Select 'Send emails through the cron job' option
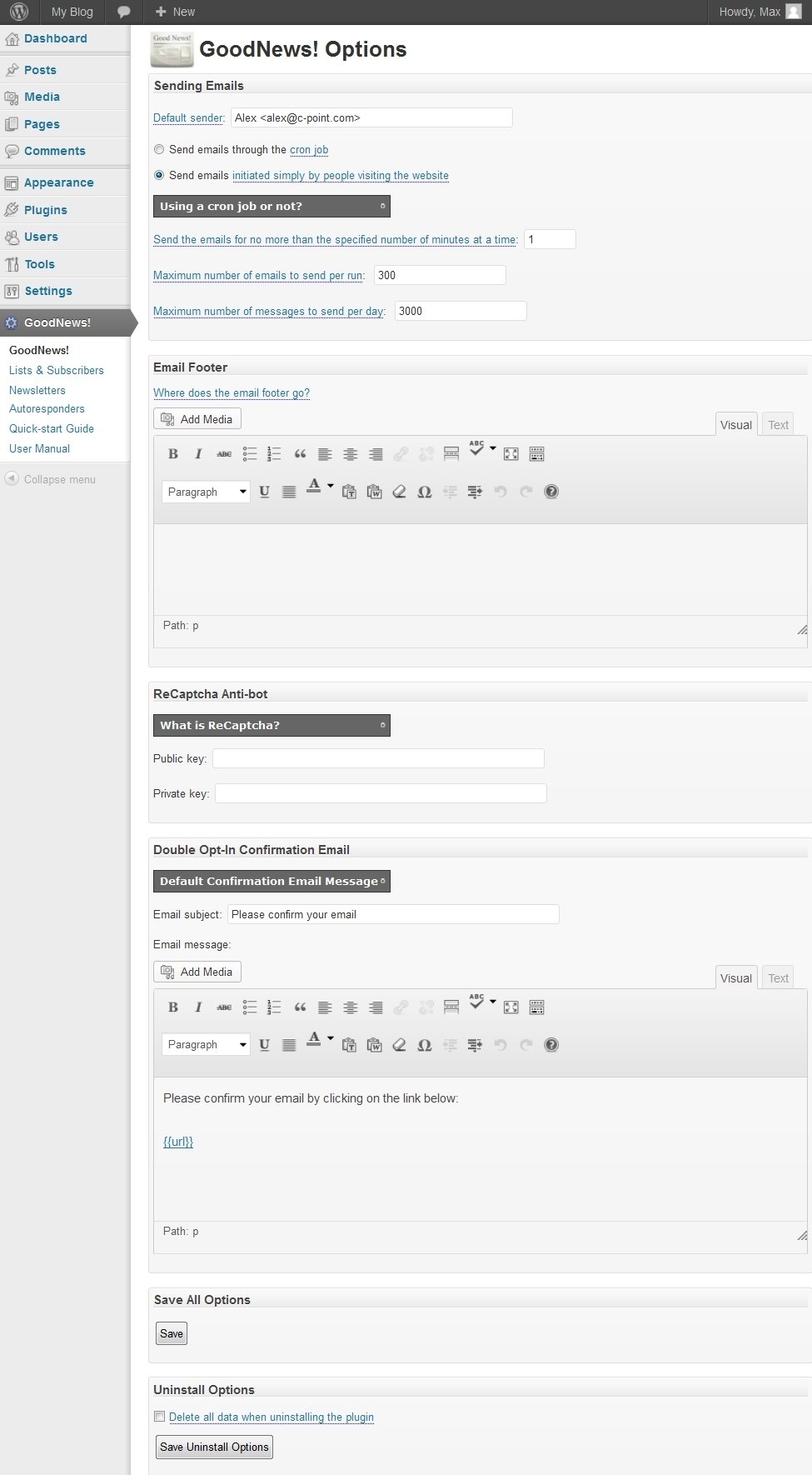This screenshot has height=1475, width=812. (x=159, y=150)
